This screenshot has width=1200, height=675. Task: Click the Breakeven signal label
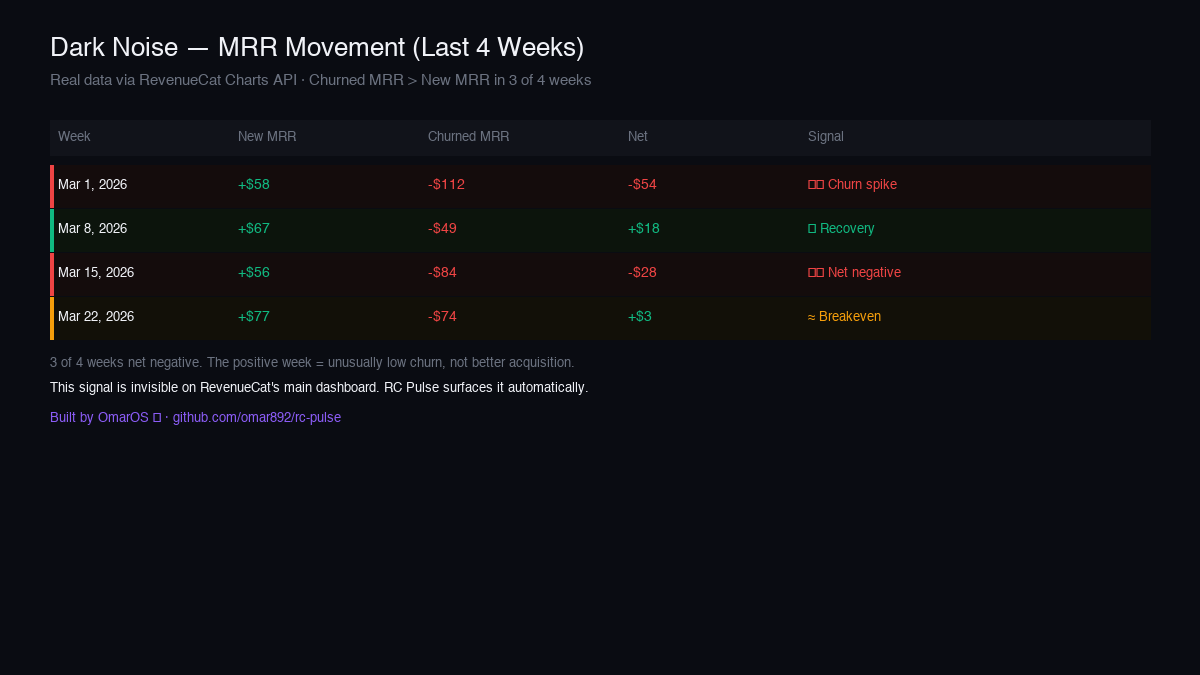(844, 317)
